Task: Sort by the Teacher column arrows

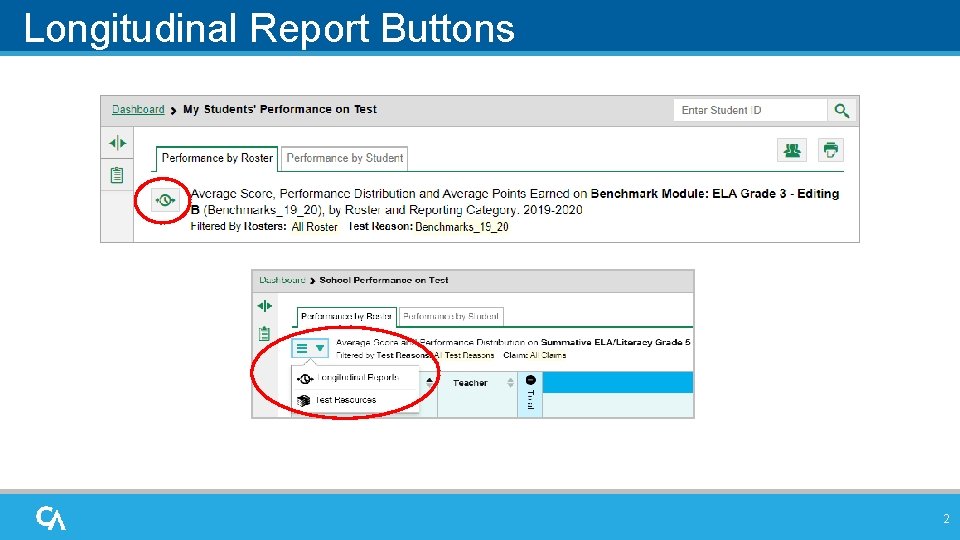Action: click(x=511, y=383)
